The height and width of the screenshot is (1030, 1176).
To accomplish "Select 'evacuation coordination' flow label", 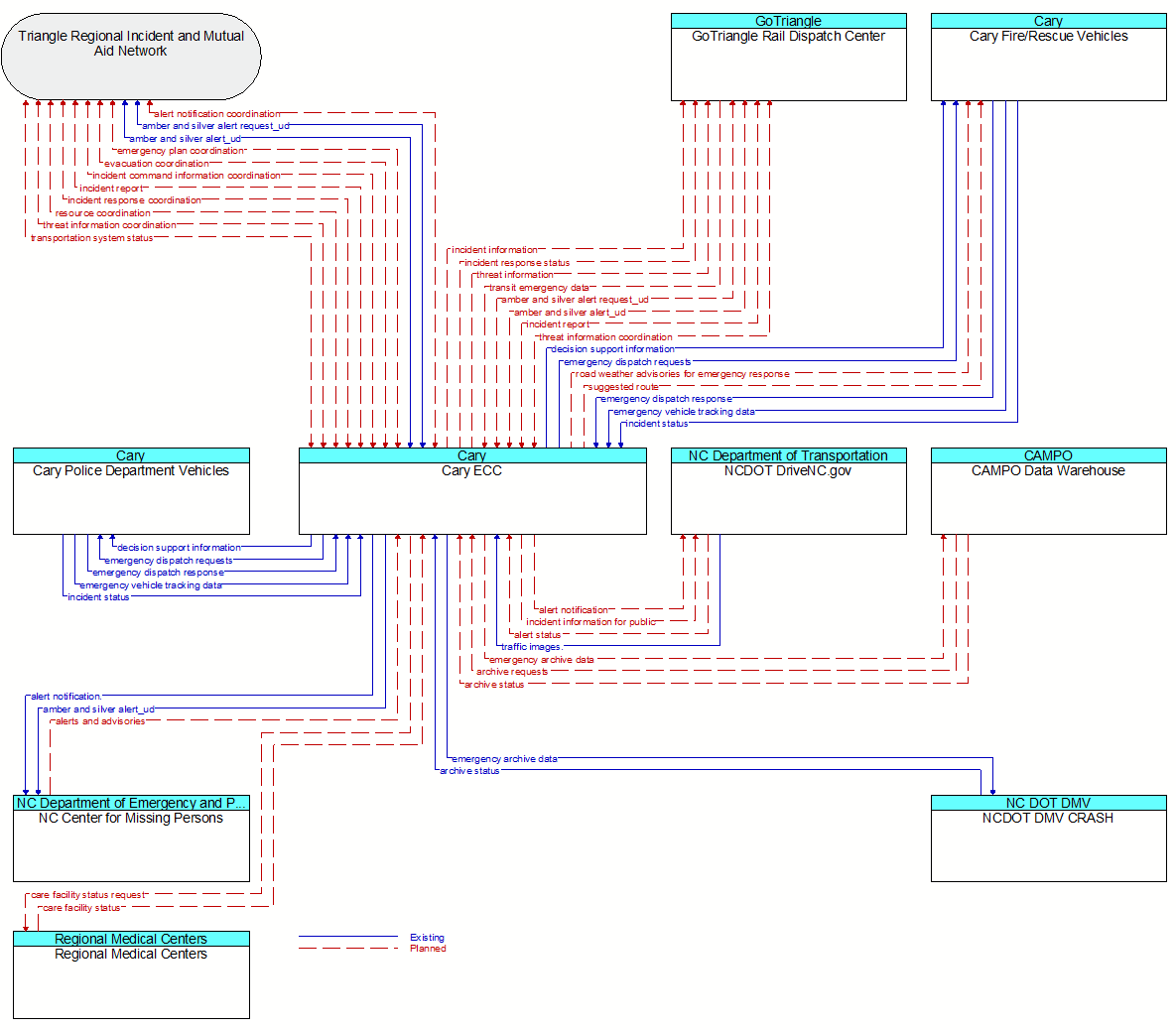I will click(156, 164).
